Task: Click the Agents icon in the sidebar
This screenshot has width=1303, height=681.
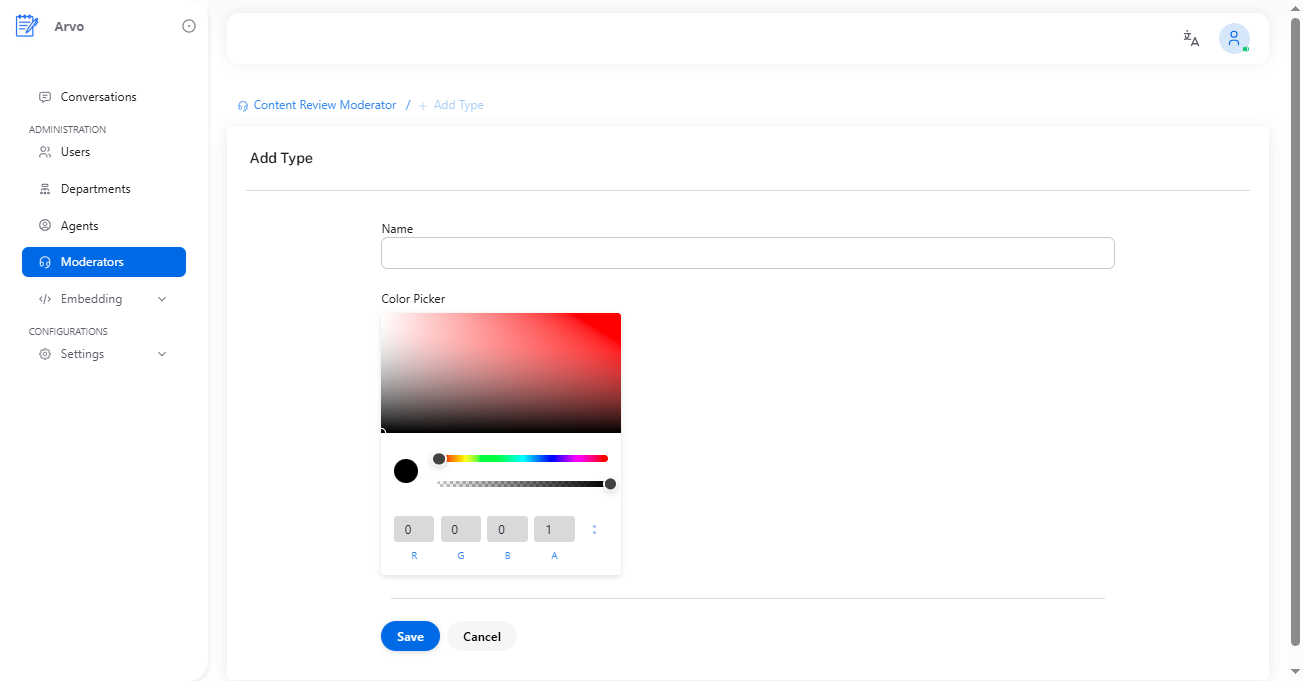Action: pos(45,225)
